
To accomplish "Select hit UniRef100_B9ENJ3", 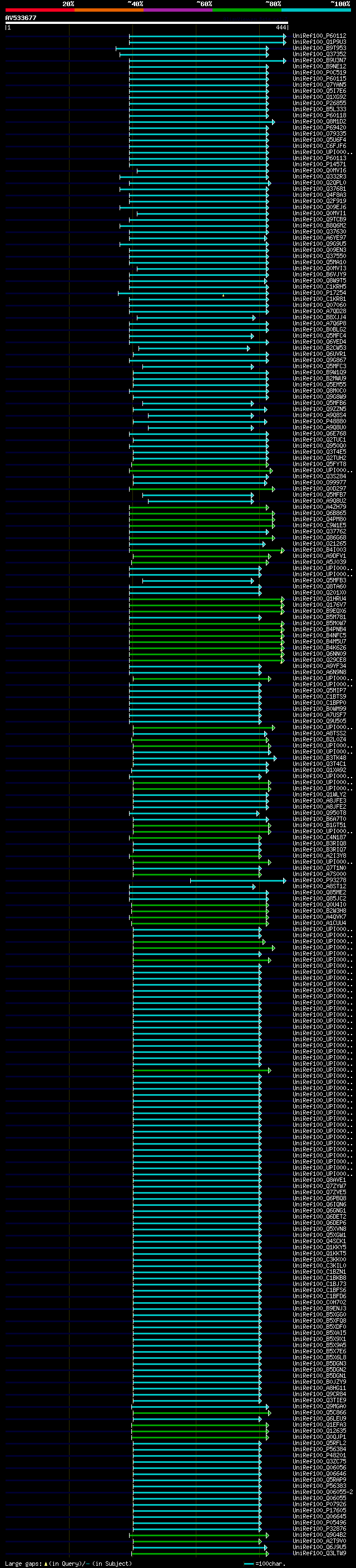I will pyautogui.click(x=319, y=1309).
